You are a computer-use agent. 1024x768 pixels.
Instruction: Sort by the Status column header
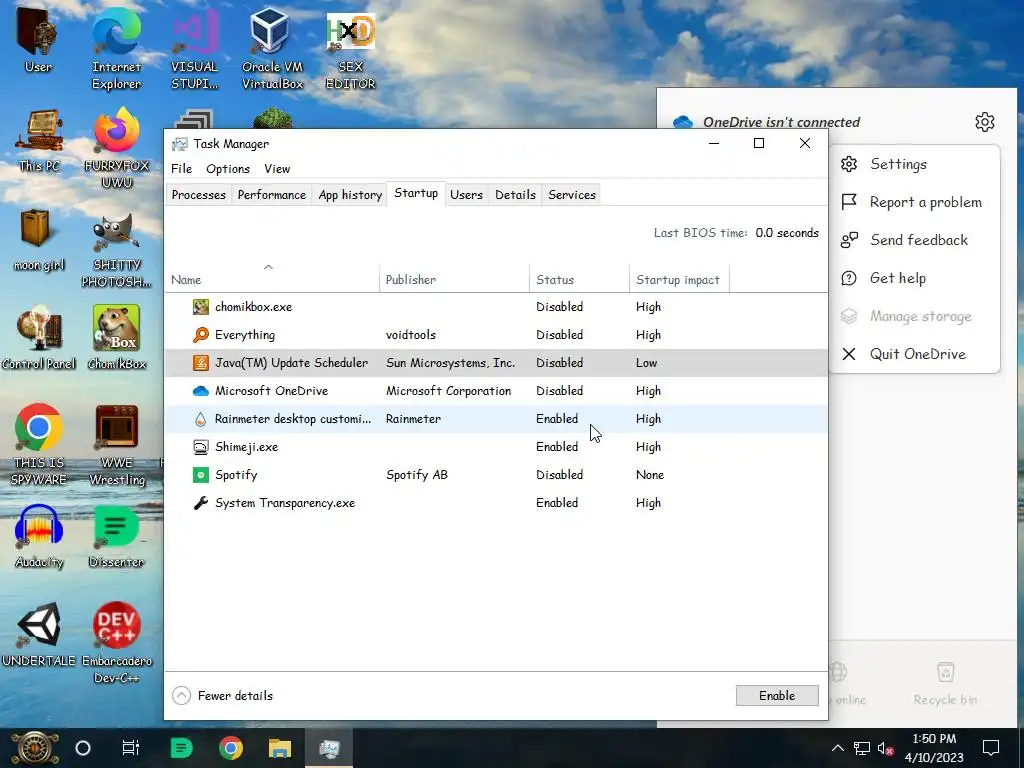pyautogui.click(x=579, y=280)
